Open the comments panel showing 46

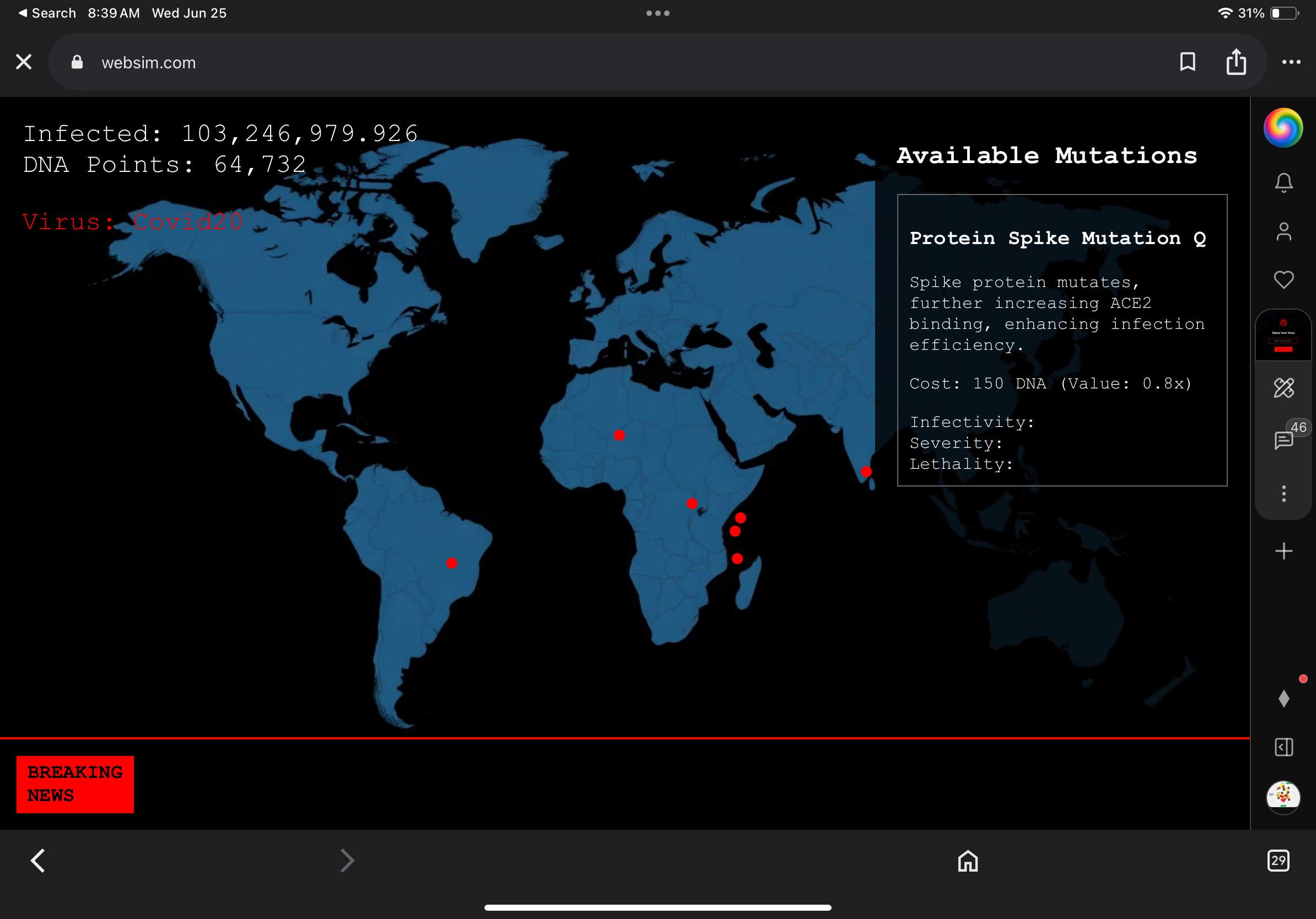coord(1282,441)
